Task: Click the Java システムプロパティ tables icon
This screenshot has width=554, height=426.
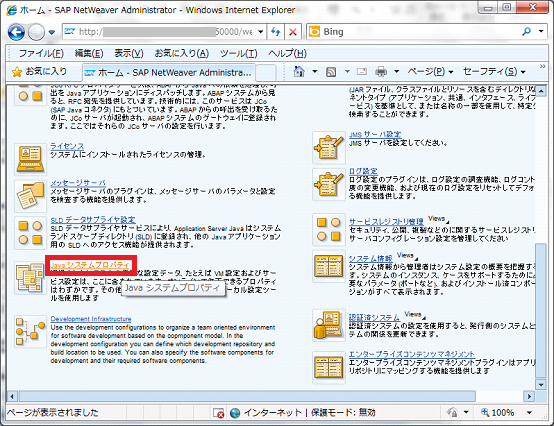Action: coord(30,278)
